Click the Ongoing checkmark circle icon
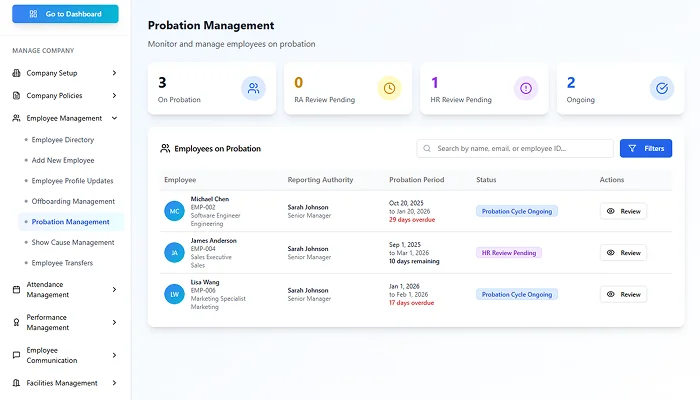 point(661,89)
